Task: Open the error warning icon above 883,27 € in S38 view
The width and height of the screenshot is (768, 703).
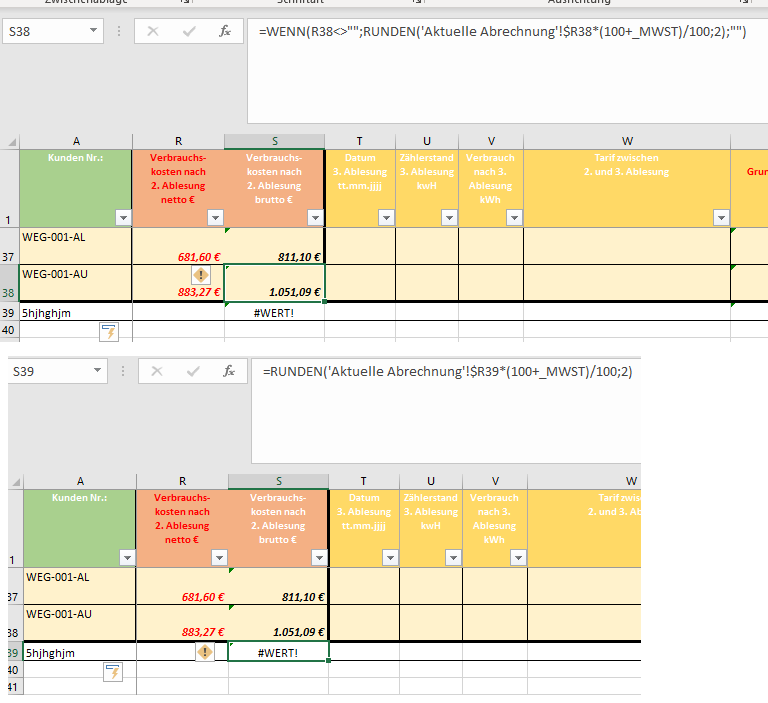Action: [200, 275]
